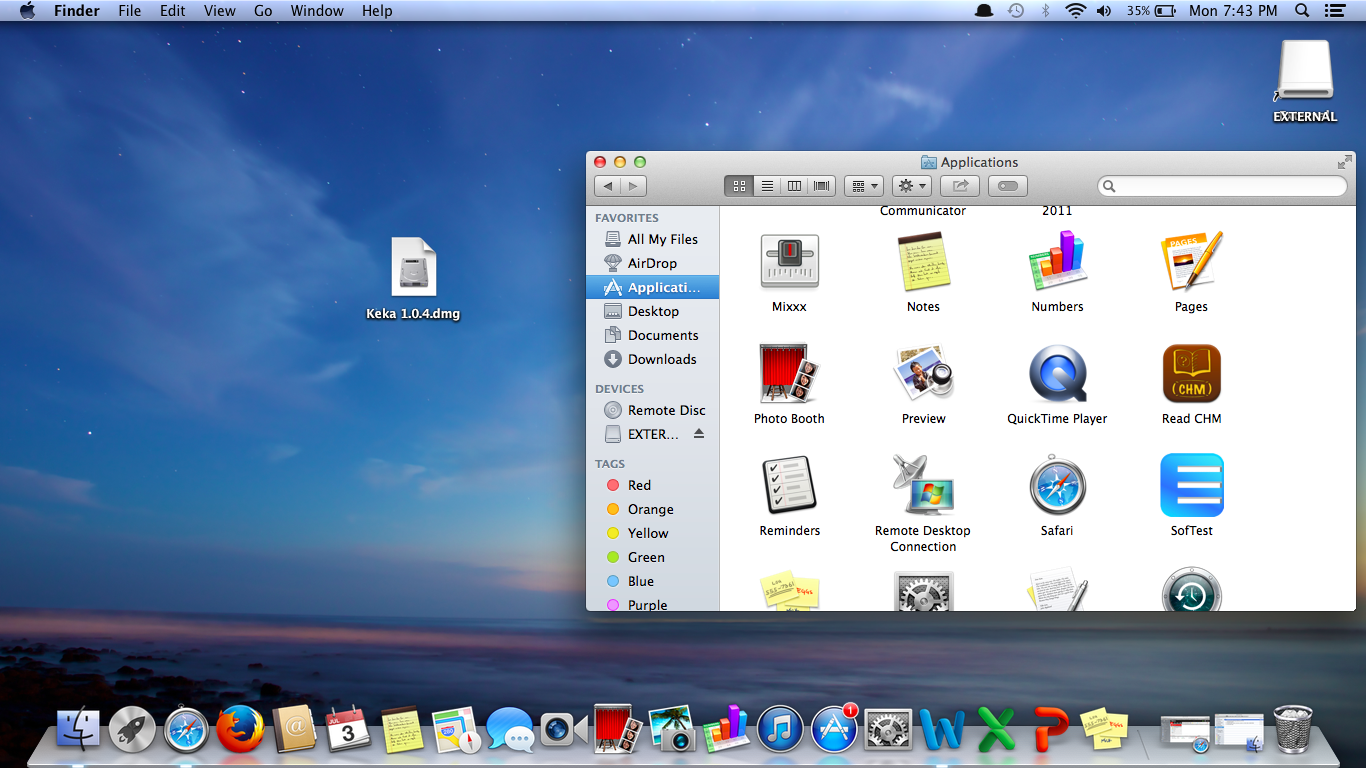Screen dimensions: 1366x768
Task: Eject the EXTERNAL device in sidebar
Action: pos(699,434)
